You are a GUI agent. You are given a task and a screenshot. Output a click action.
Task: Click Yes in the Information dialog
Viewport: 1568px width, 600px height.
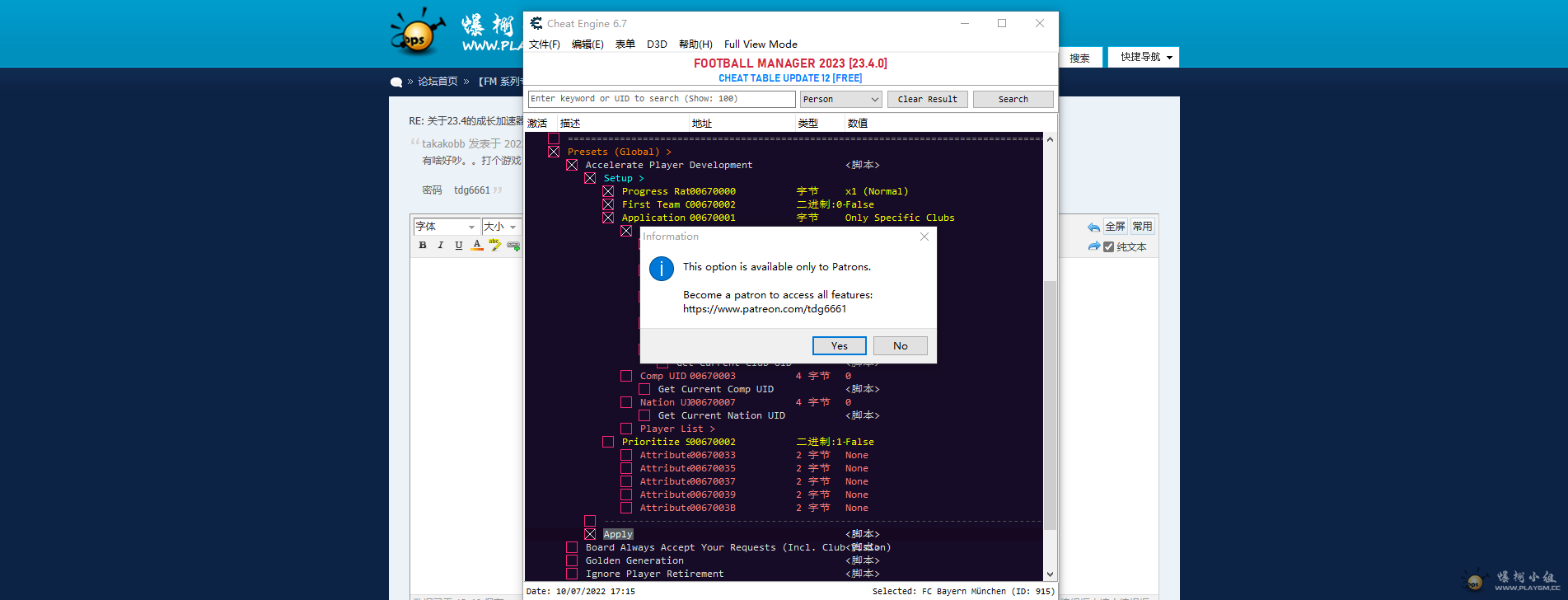[839, 346]
